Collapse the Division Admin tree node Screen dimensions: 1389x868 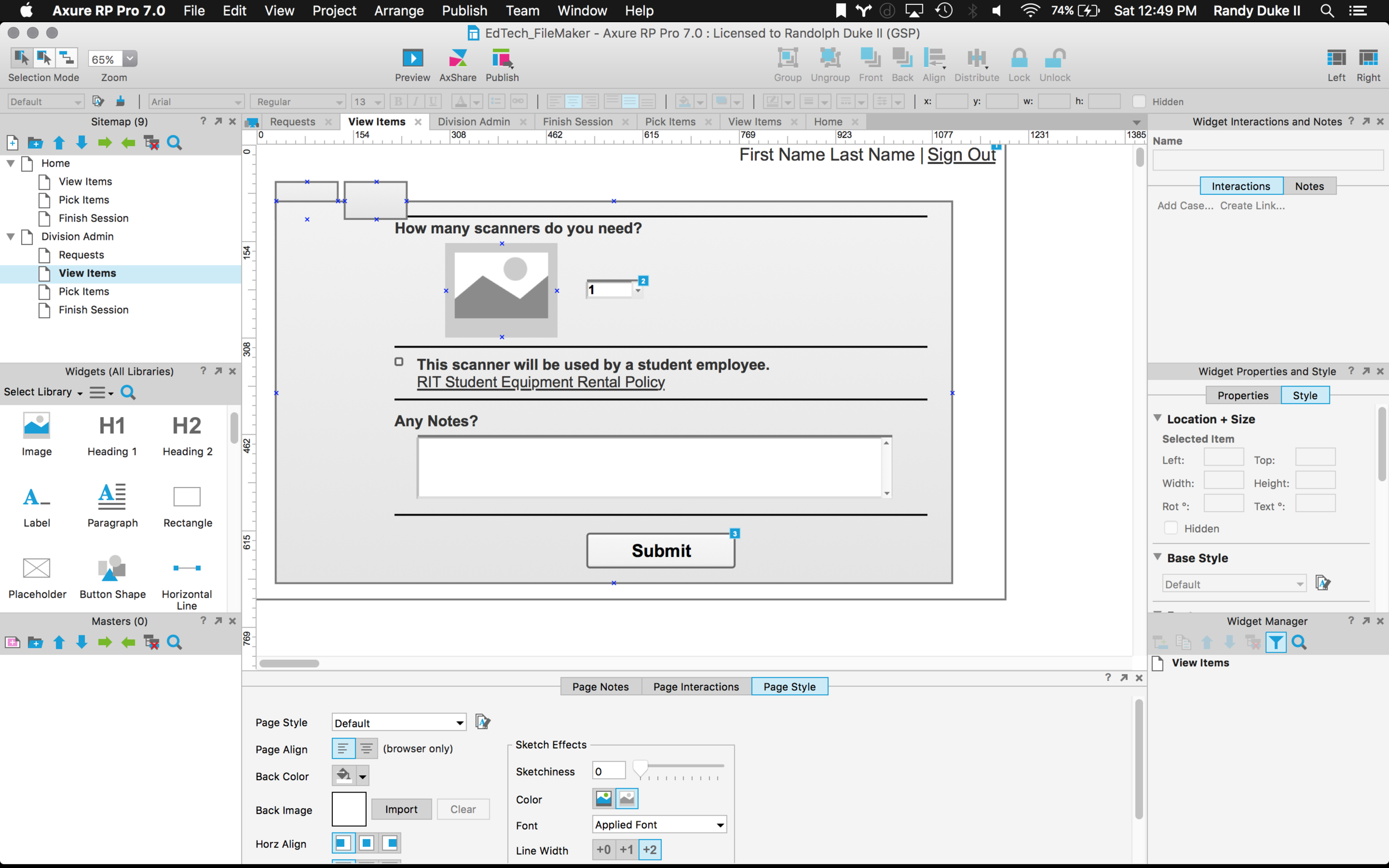point(11,237)
